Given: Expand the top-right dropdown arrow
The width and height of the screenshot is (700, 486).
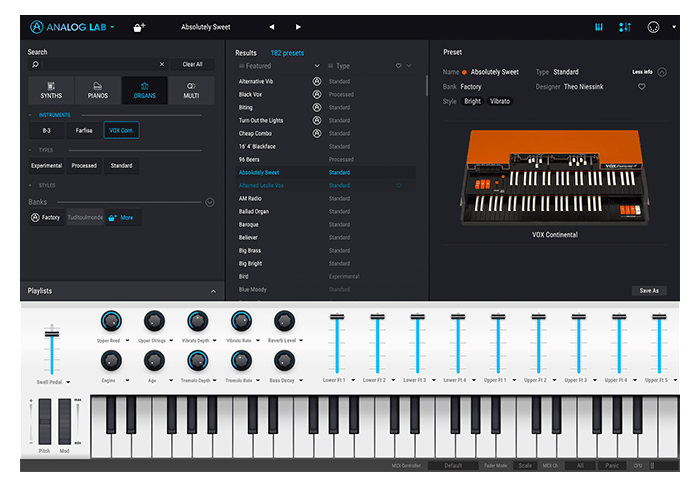Looking at the screenshot, I should coord(674,27).
